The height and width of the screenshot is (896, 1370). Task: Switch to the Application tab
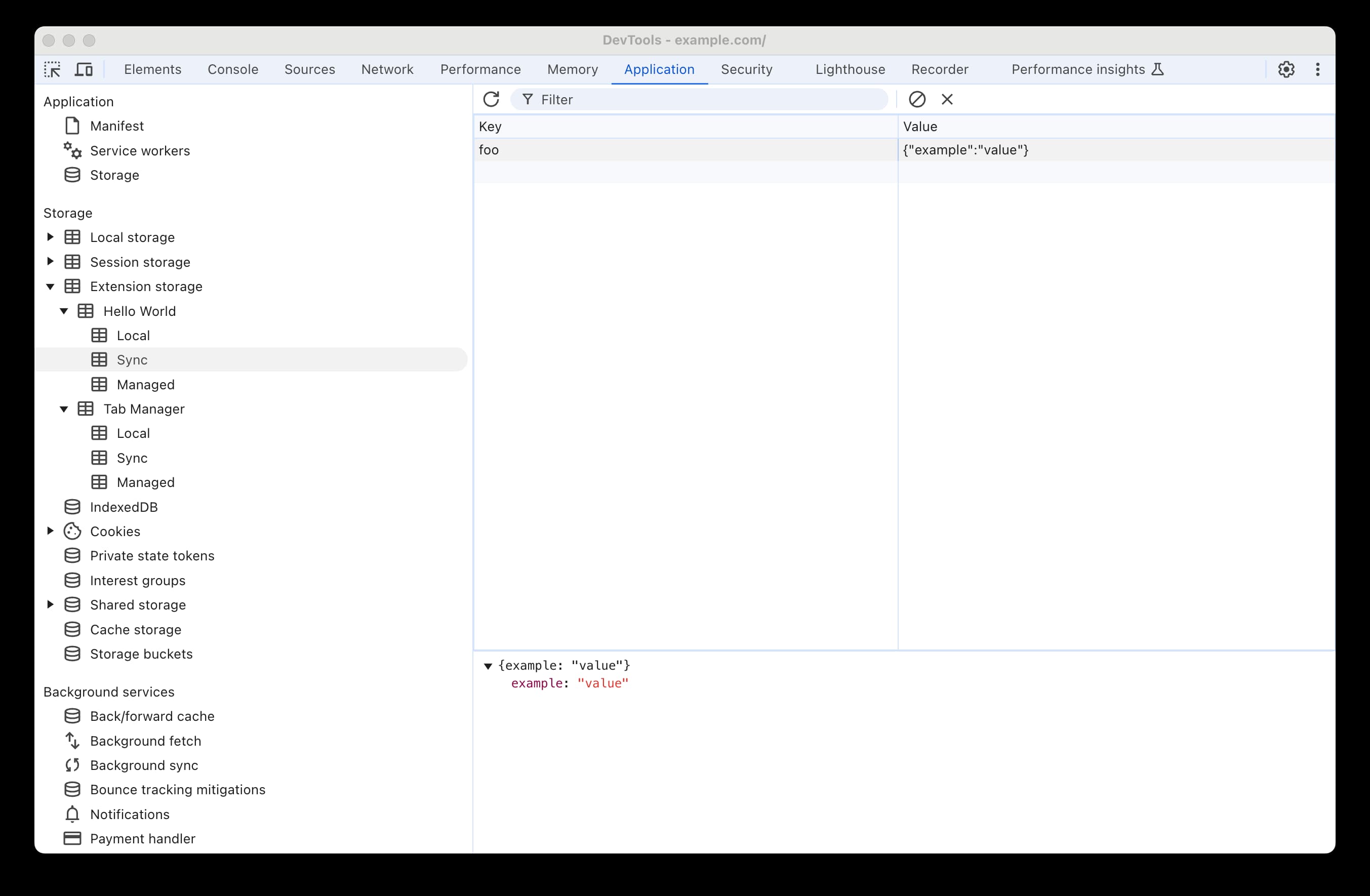click(659, 69)
